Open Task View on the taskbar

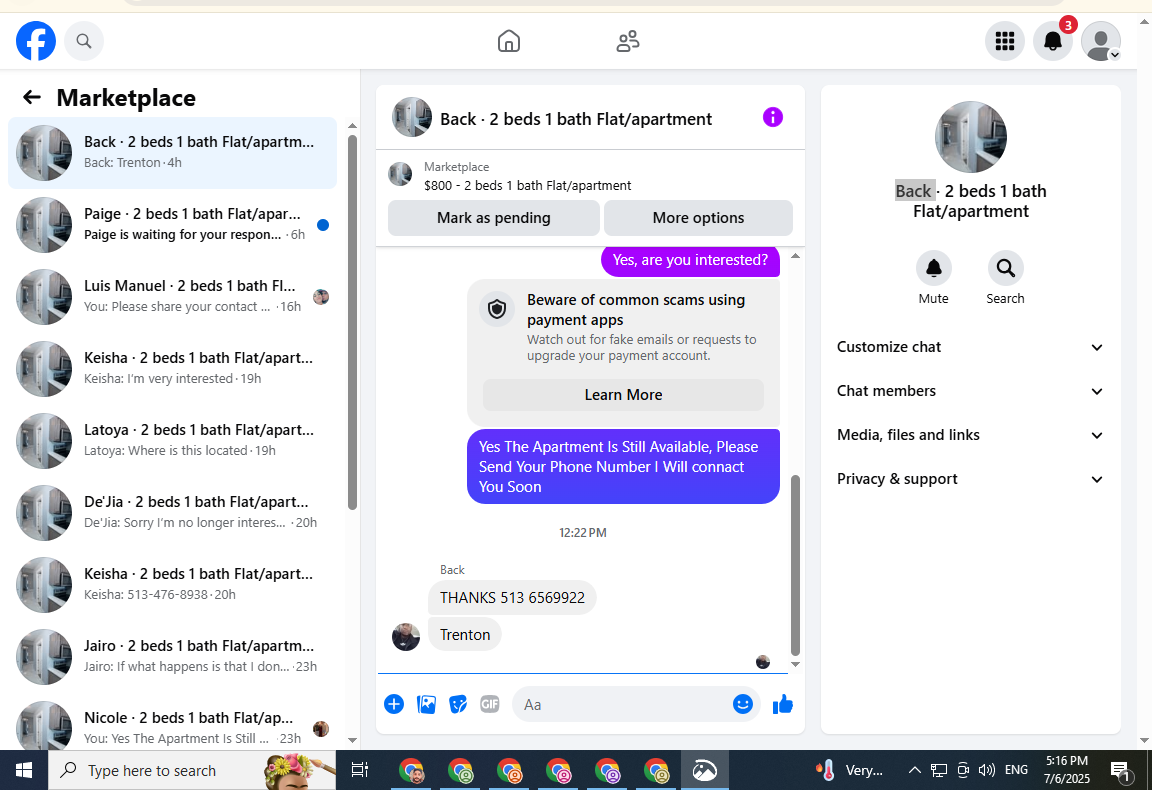point(359,770)
